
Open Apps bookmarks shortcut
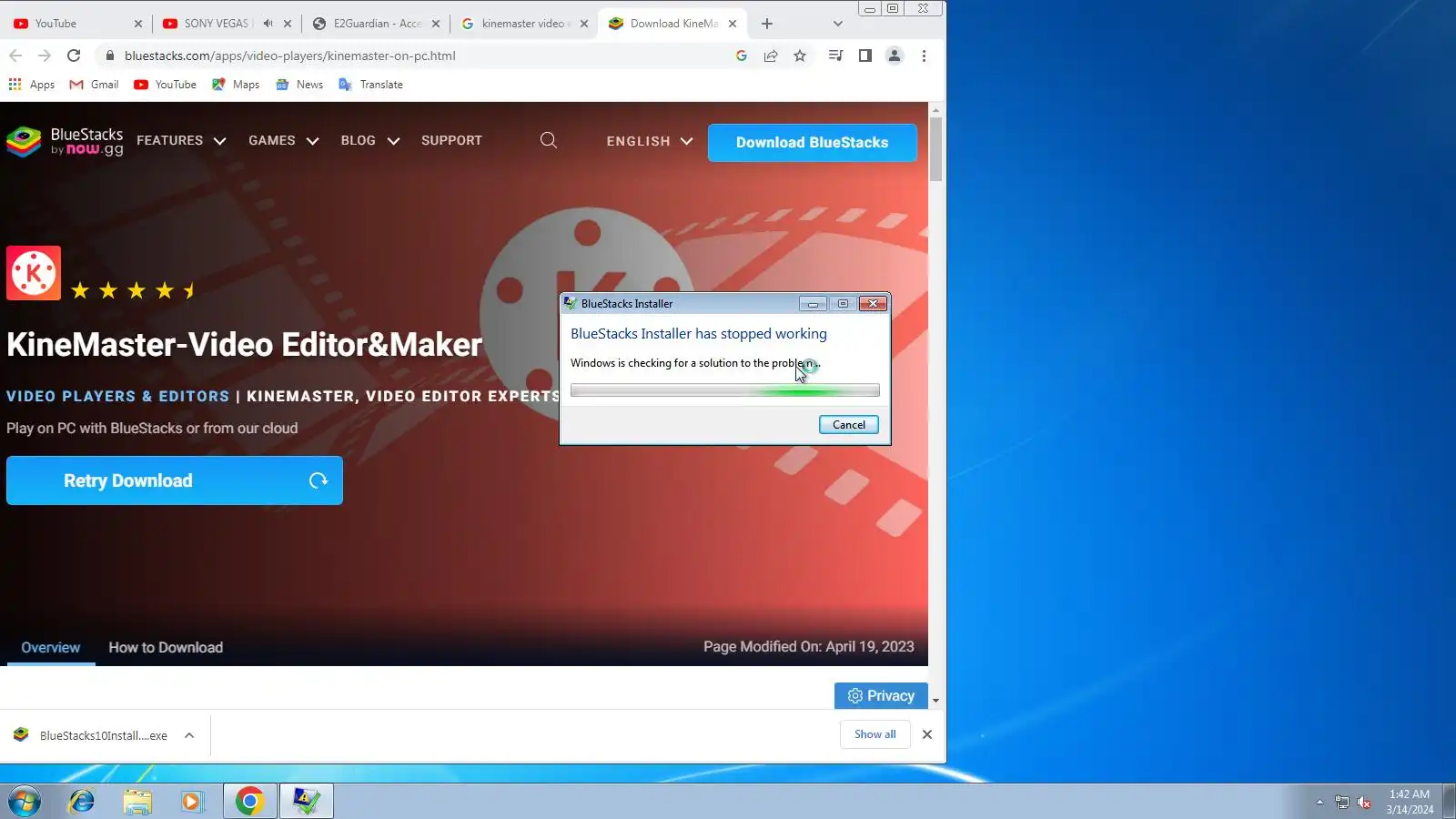coord(32,85)
